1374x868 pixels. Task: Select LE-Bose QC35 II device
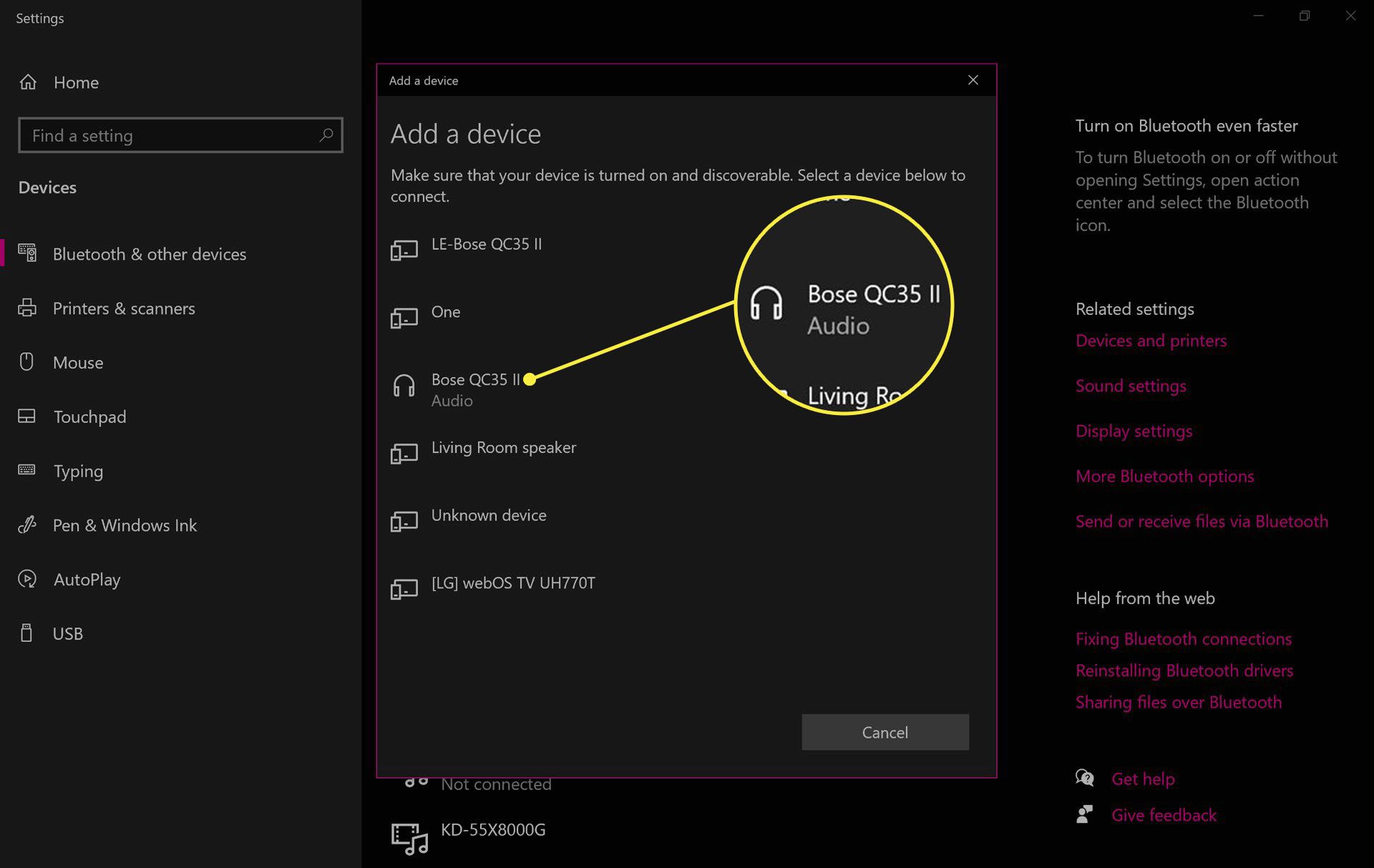click(x=686, y=250)
